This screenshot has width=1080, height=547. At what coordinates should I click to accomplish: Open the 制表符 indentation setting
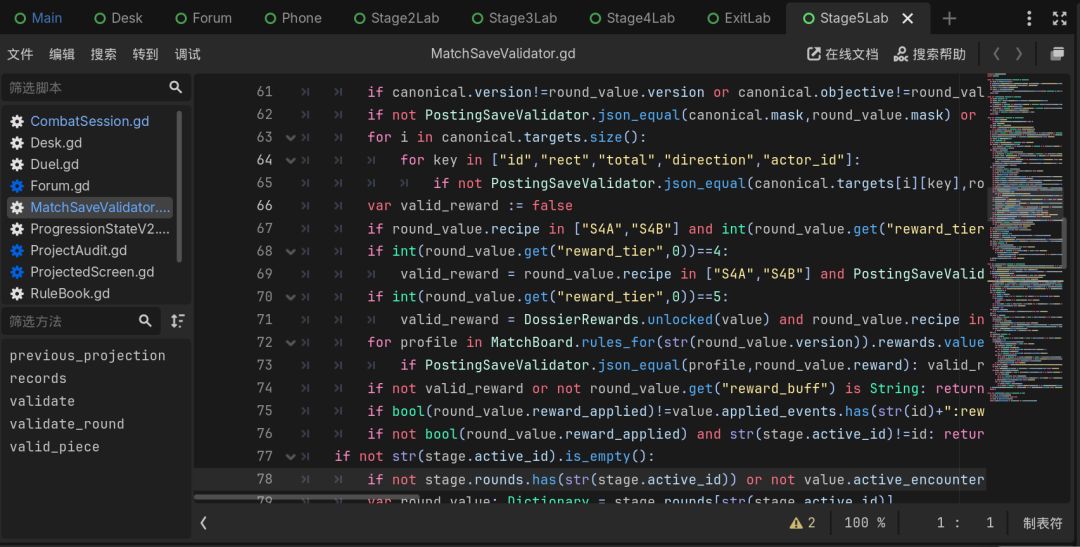coord(1042,524)
